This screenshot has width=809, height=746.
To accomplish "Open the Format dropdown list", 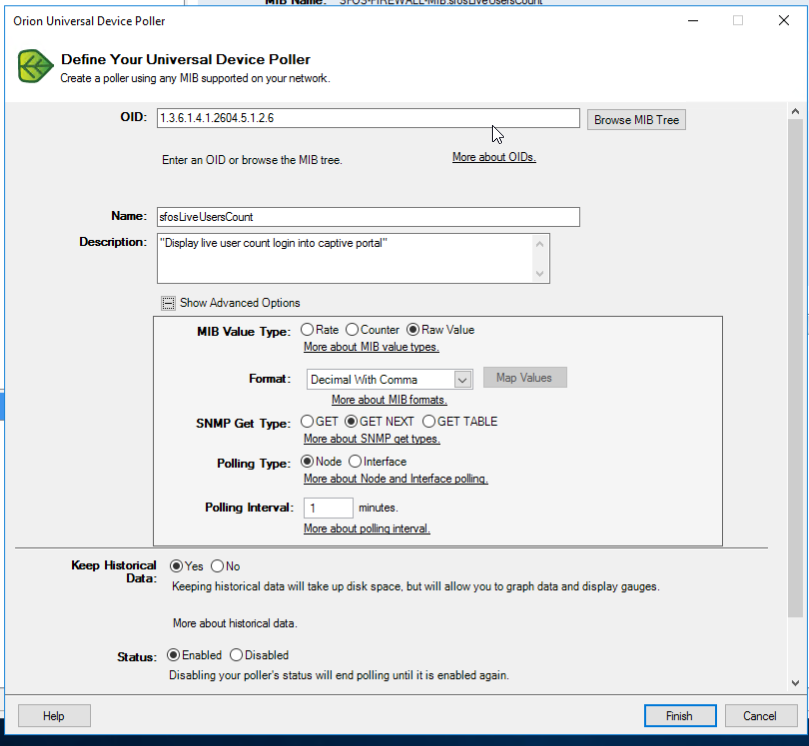I will coord(462,380).
